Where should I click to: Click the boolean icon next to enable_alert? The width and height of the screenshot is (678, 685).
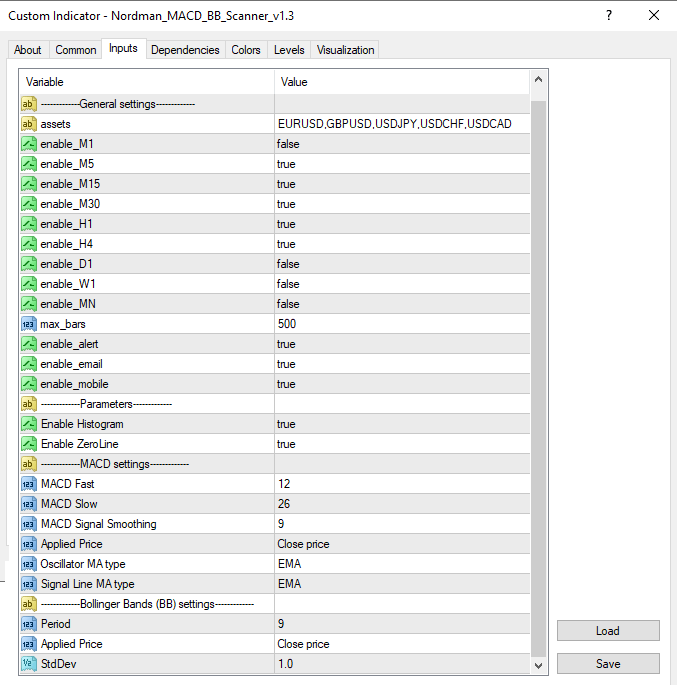[x=28, y=344]
